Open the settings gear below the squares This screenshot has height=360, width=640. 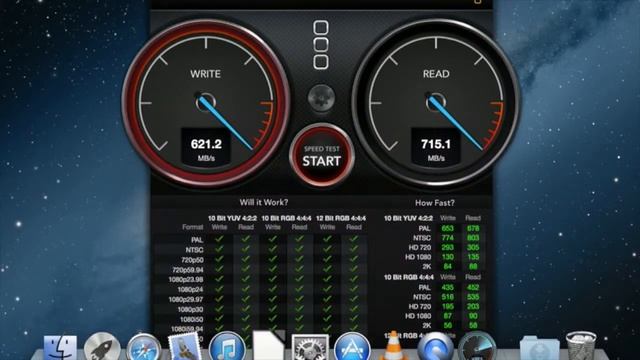pos(321,98)
